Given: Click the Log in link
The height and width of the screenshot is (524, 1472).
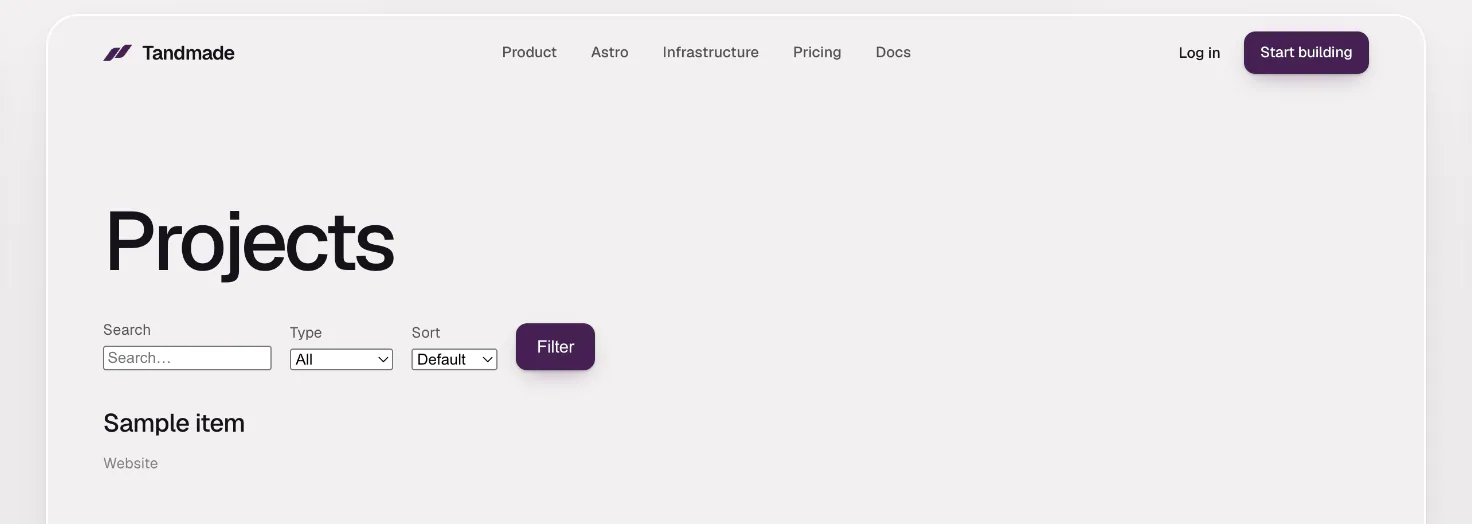Looking at the screenshot, I should point(1199,53).
